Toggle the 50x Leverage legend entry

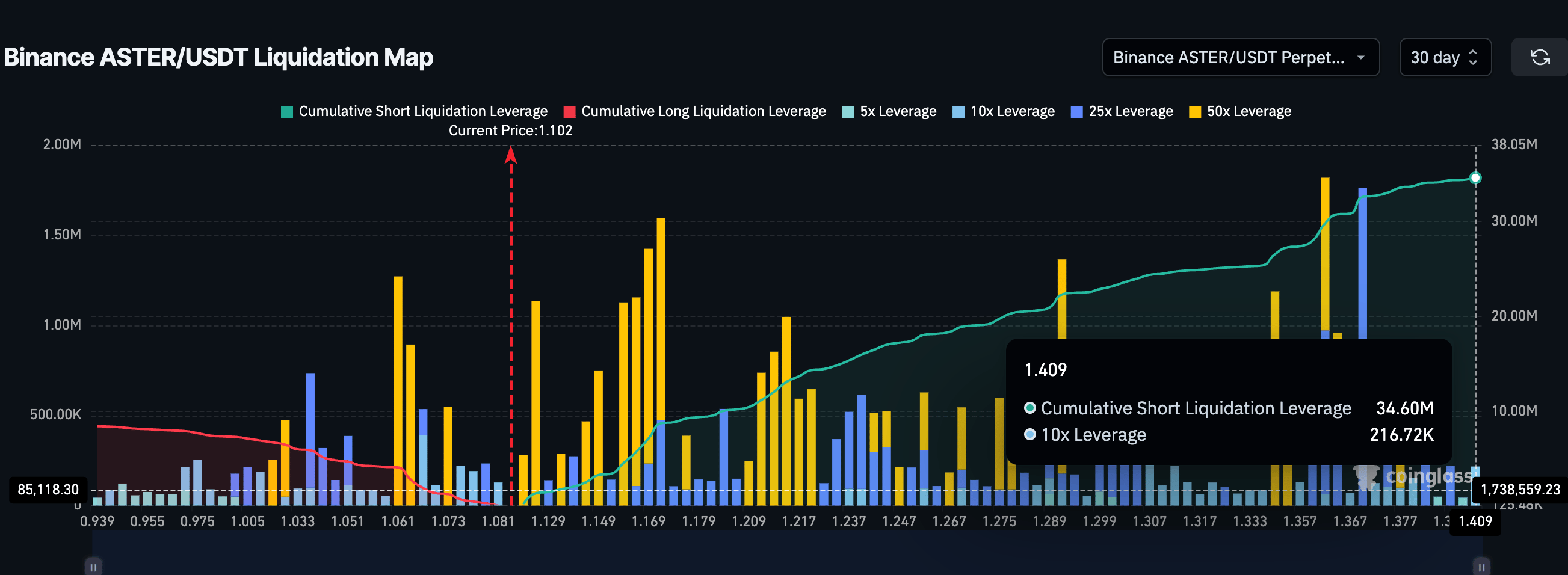tap(1249, 111)
